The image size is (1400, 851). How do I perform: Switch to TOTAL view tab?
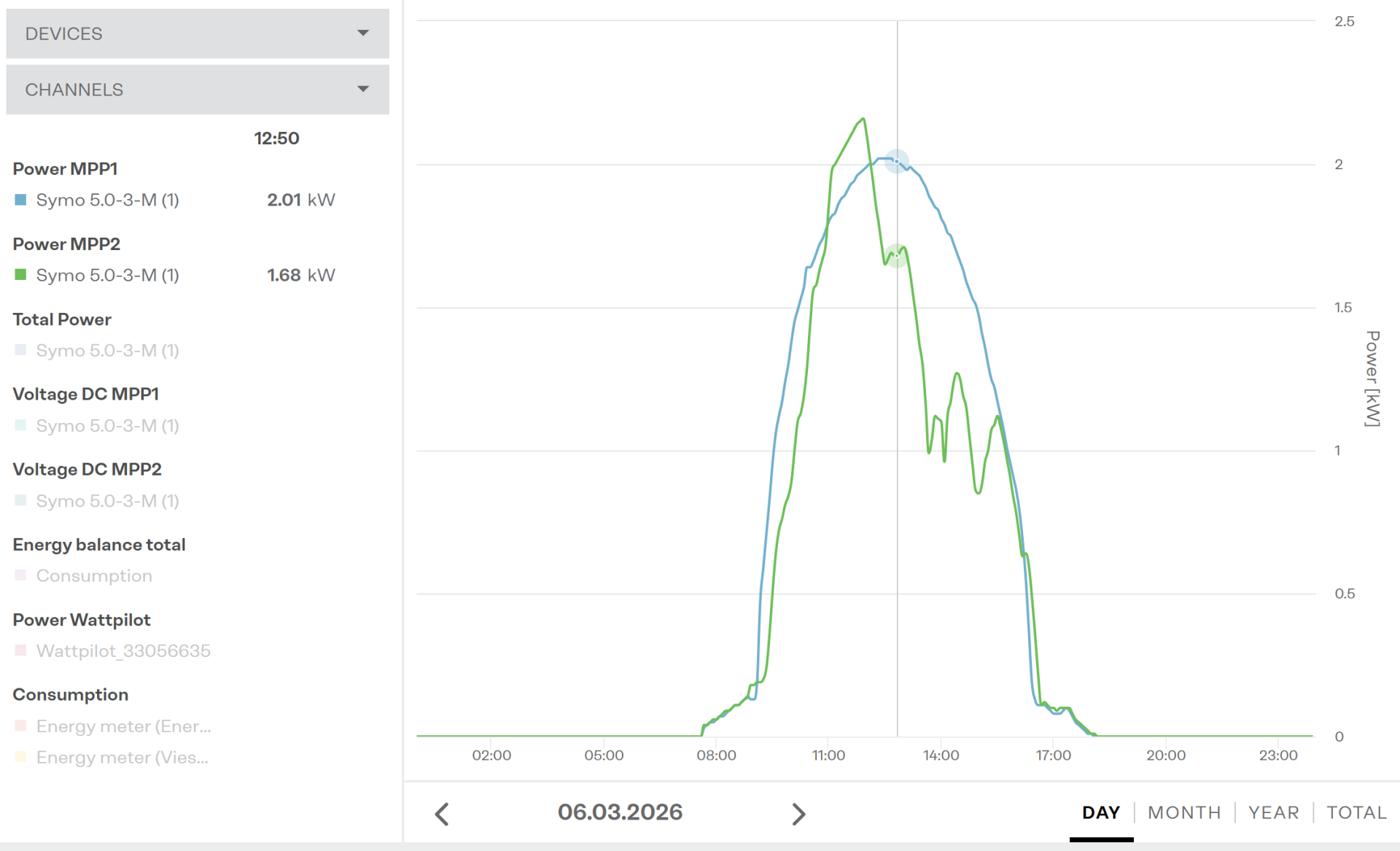tap(1356, 812)
